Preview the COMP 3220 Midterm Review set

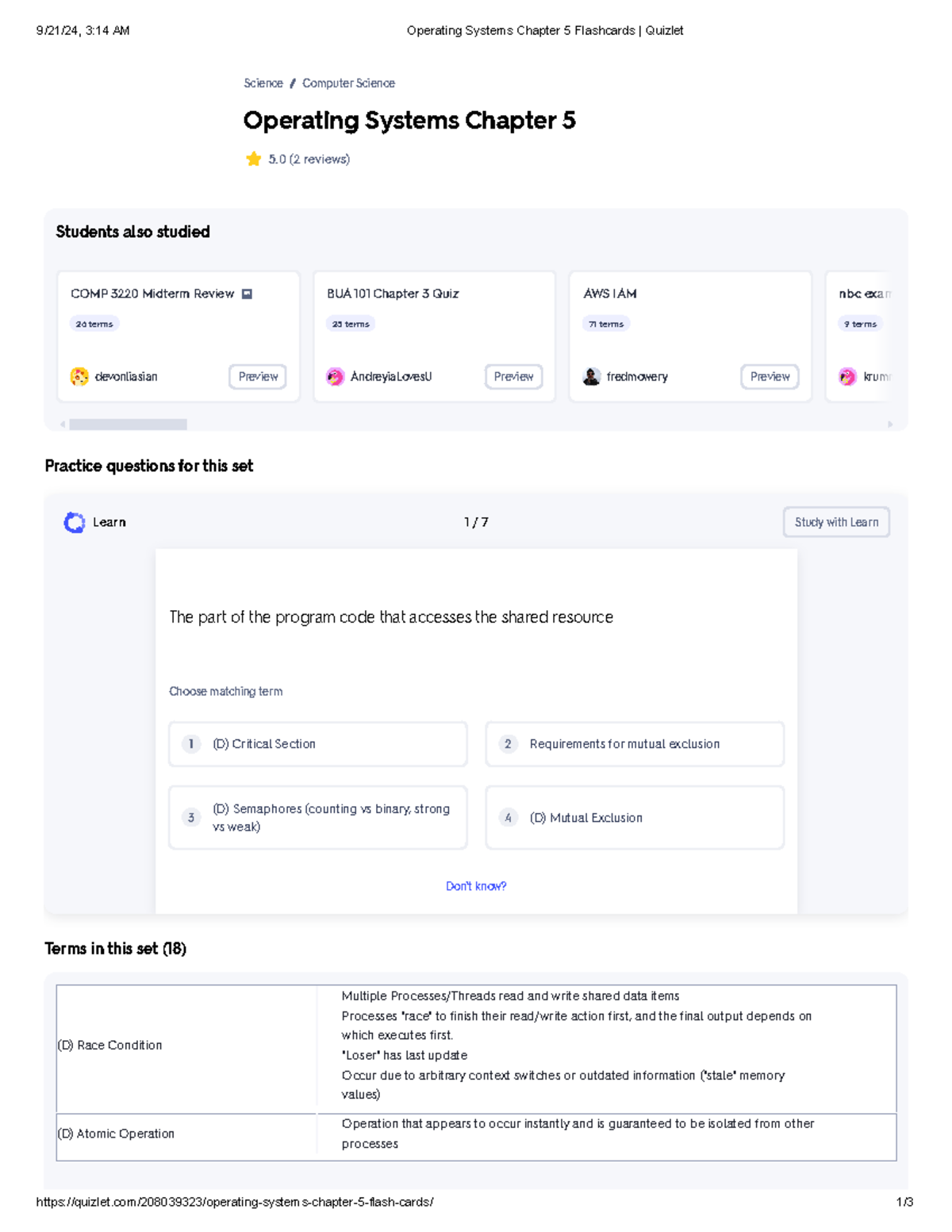point(258,377)
